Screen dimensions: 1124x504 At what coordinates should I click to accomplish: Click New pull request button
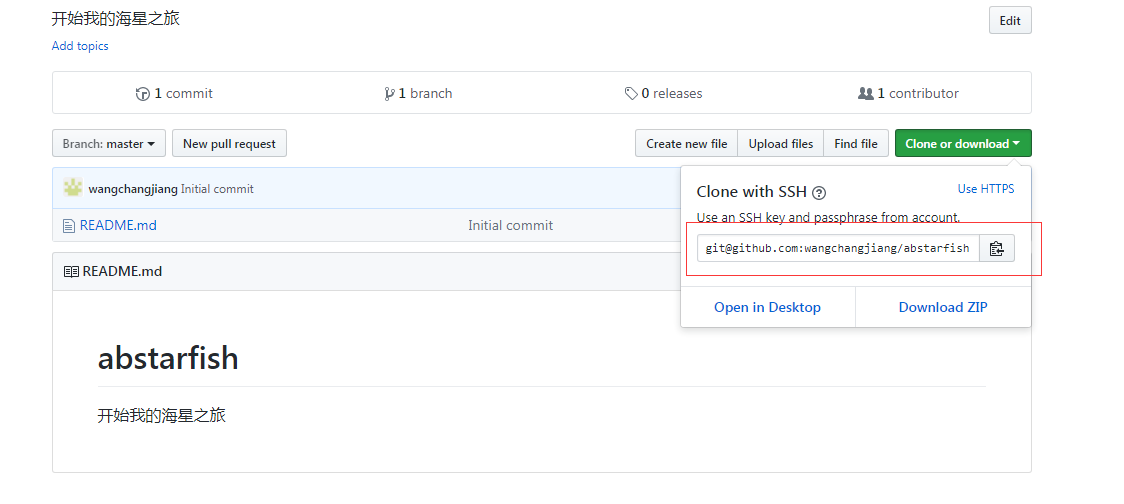coord(229,143)
